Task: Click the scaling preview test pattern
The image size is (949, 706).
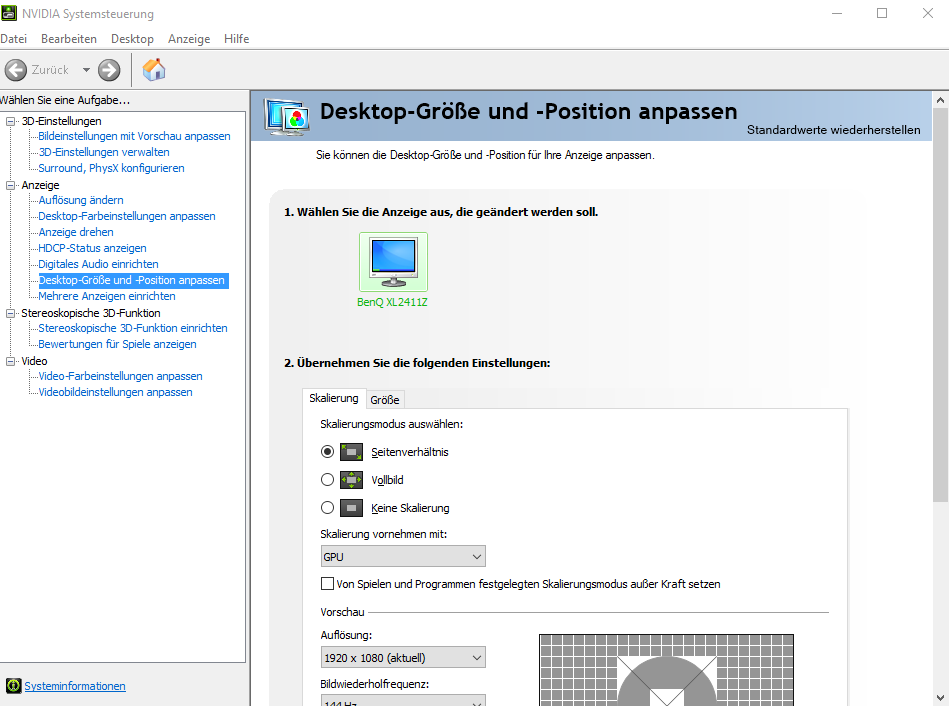Action: tap(666, 670)
